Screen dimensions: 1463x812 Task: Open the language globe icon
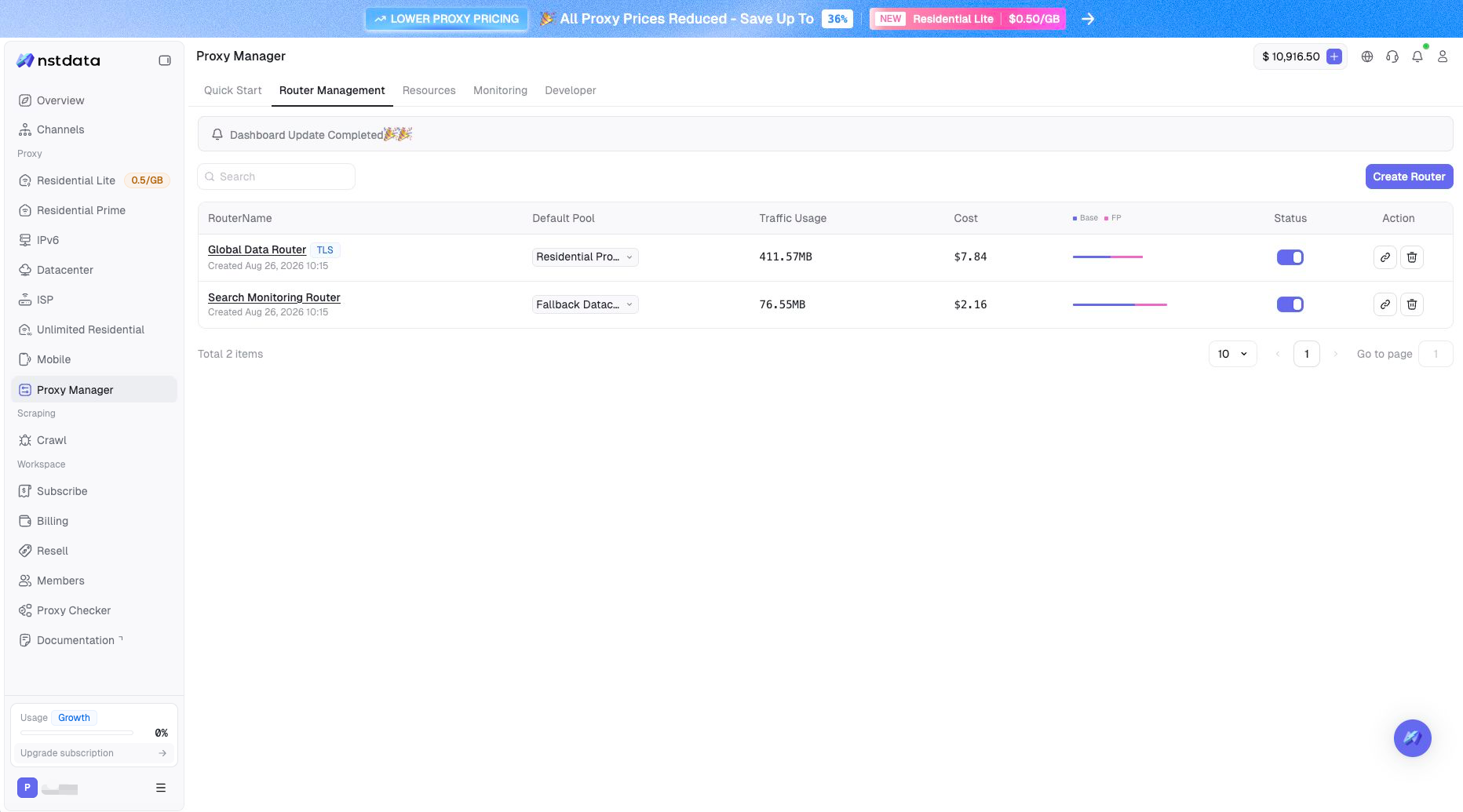click(1367, 56)
